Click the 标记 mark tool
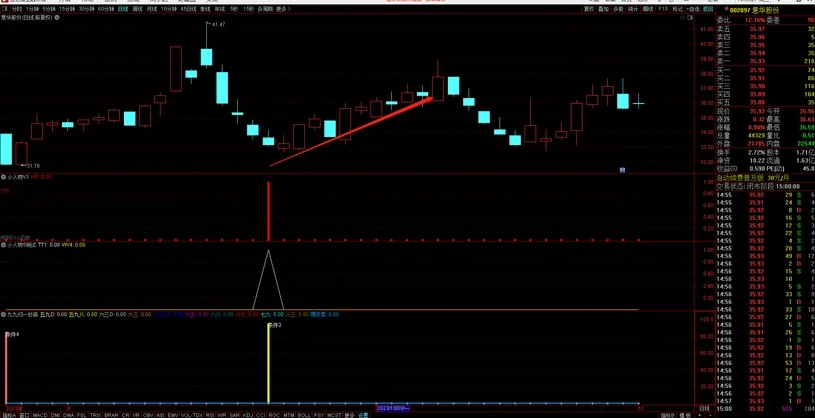This screenshot has width=815, height=418. coord(676,9)
